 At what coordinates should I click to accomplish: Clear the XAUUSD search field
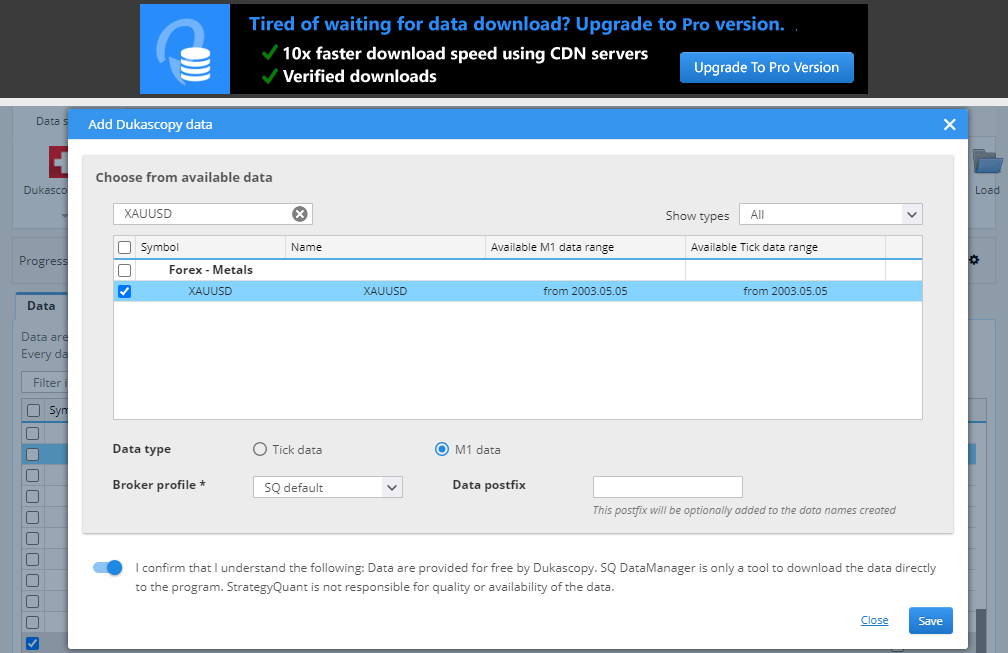(300, 214)
